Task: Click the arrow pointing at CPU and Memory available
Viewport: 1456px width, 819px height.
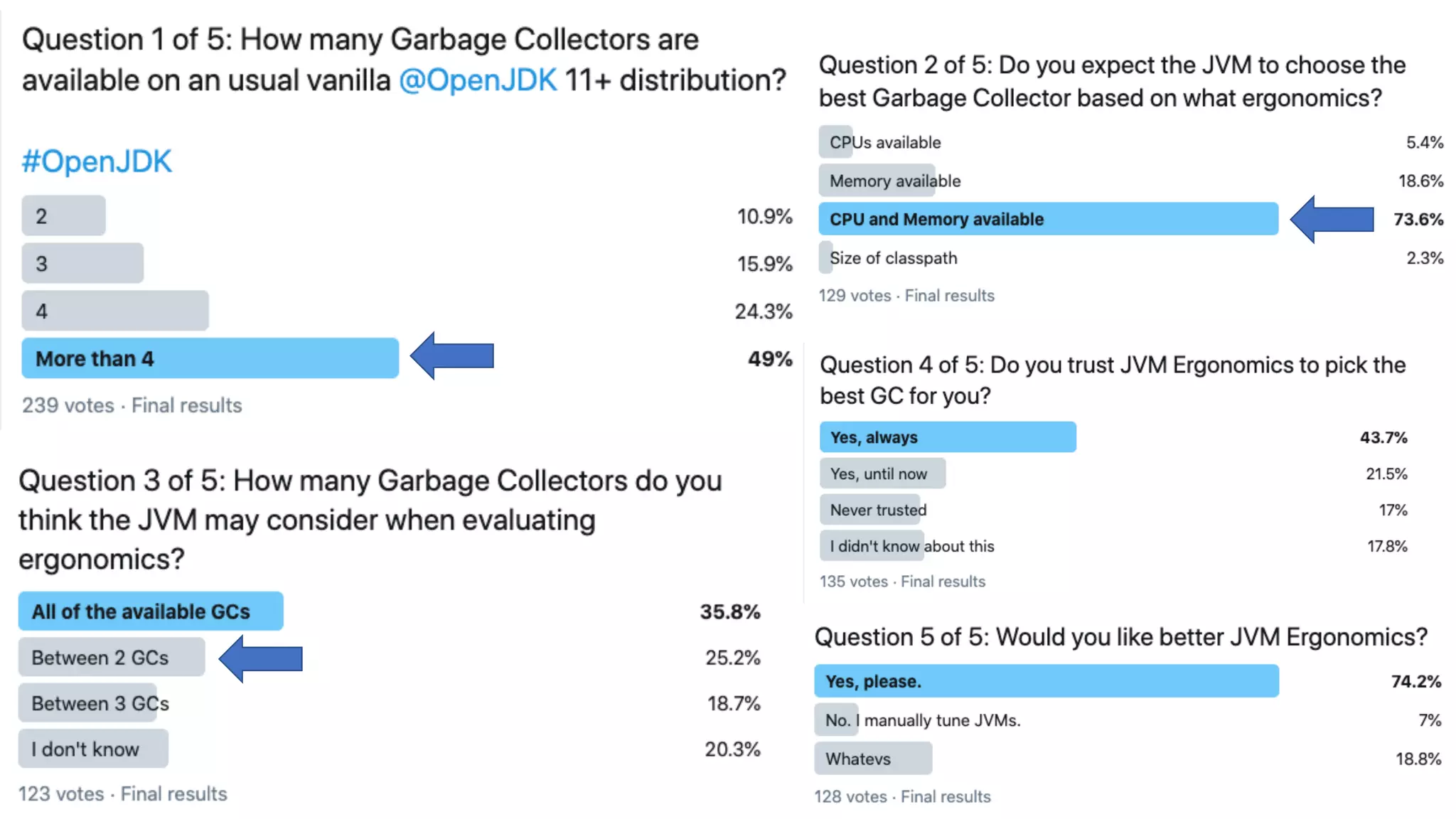Action: tap(1332, 219)
